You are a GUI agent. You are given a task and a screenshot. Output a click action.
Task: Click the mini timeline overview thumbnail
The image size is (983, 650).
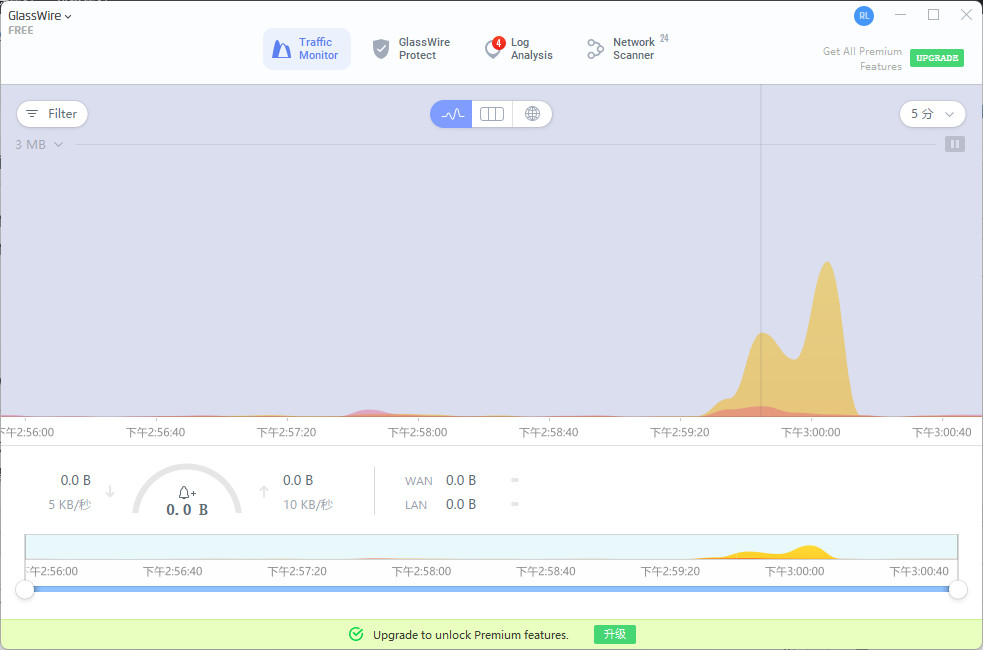(x=490, y=547)
